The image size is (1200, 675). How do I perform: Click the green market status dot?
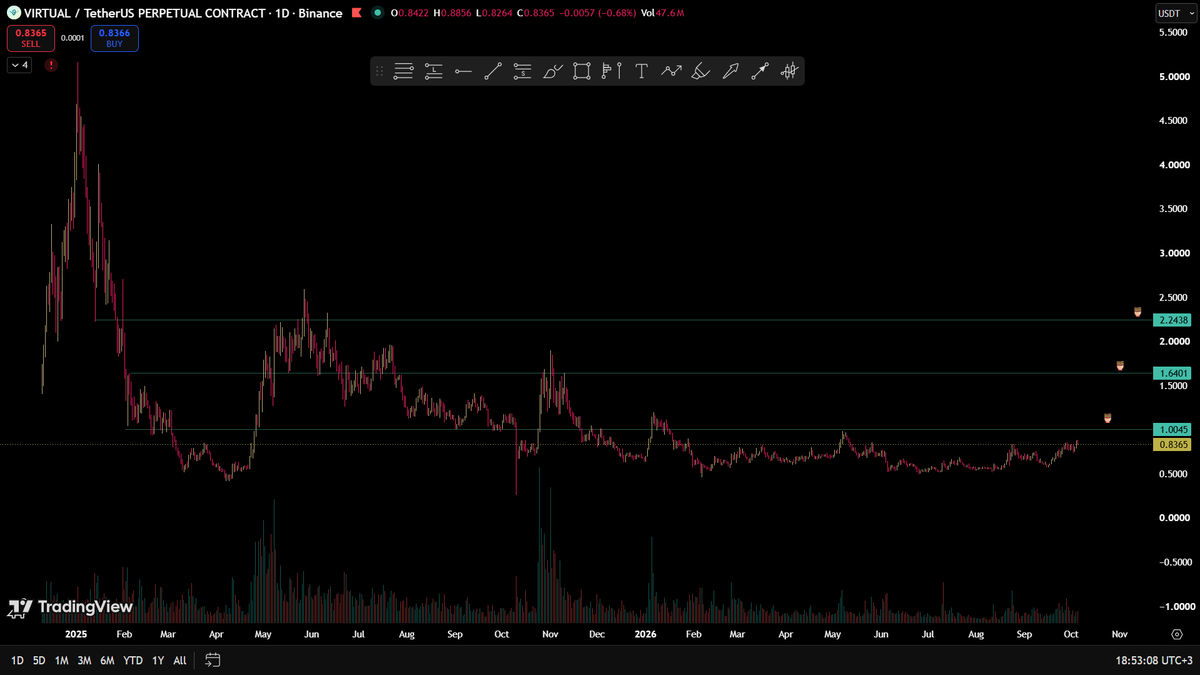coord(377,13)
